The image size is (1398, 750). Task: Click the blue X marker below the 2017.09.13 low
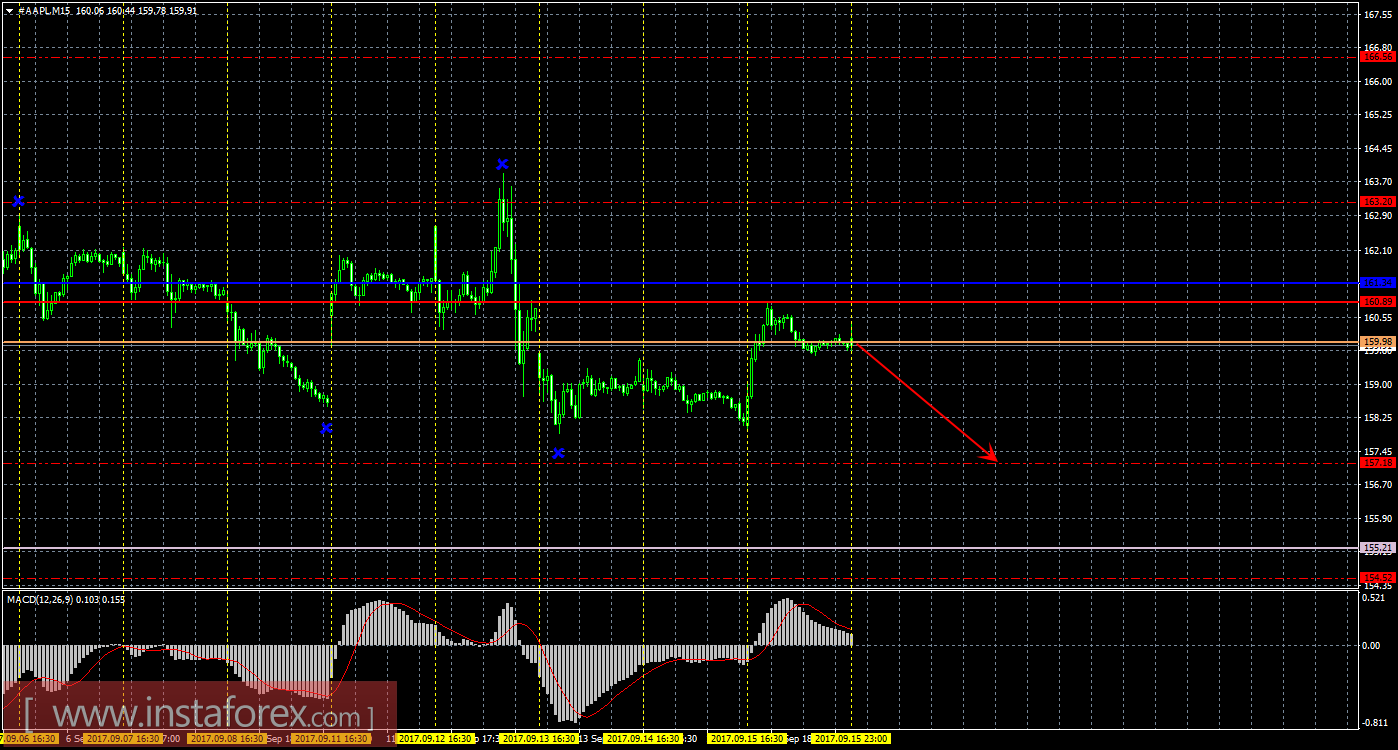pyautogui.click(x=558, y=453)
